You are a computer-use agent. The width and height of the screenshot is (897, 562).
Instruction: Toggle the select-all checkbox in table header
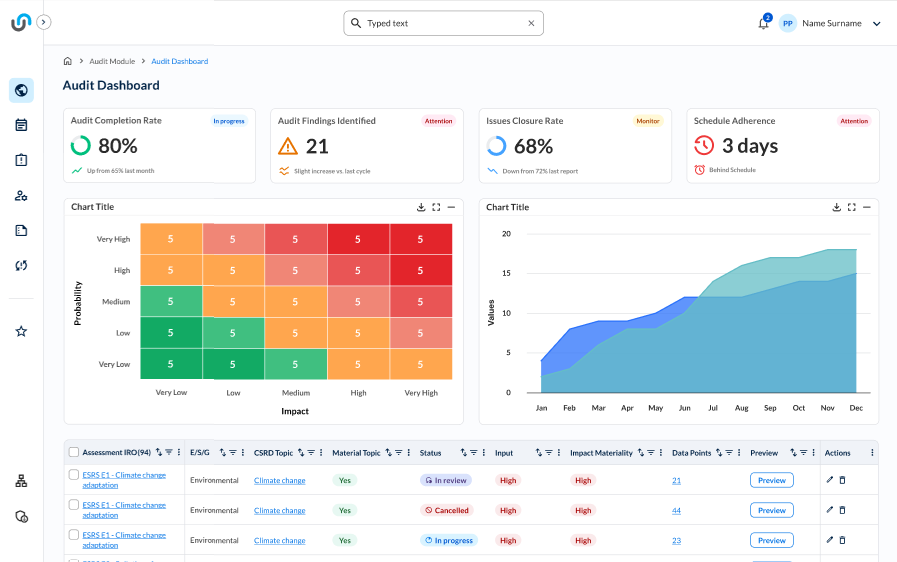click(74, 453)
